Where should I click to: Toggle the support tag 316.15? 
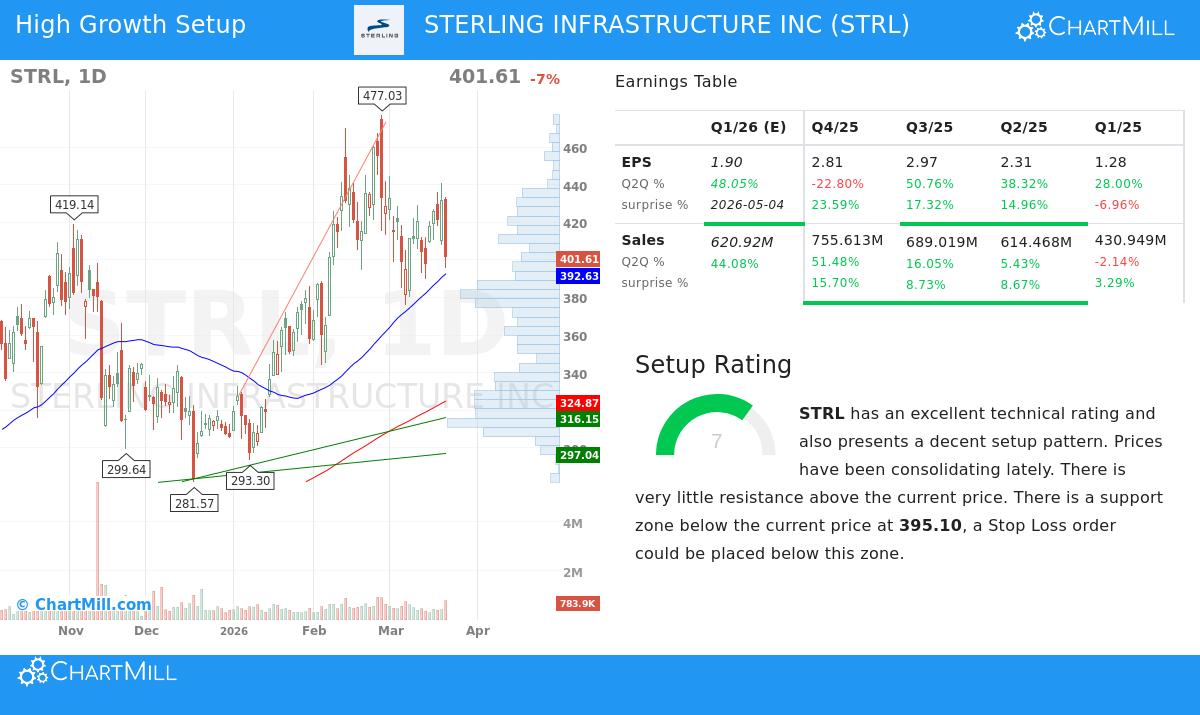coord(578,419)
